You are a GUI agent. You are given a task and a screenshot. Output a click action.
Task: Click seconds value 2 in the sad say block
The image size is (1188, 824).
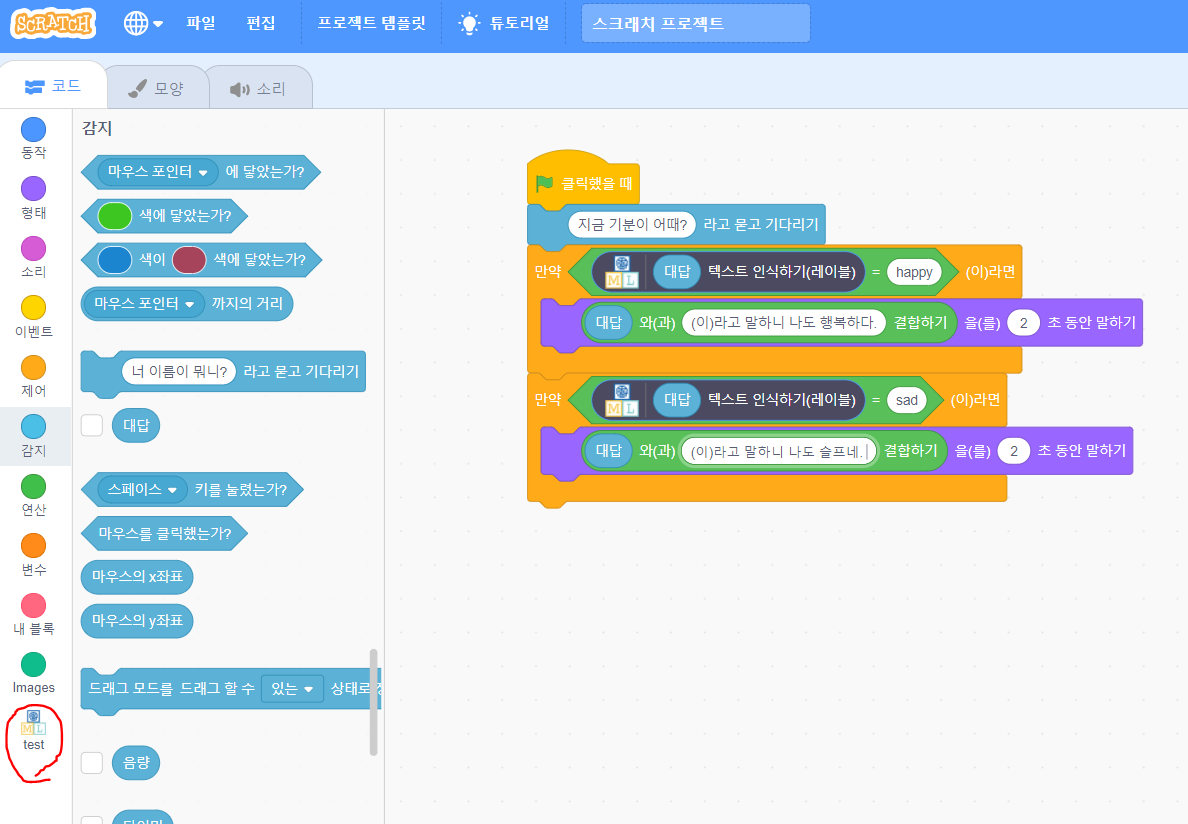[x=1013, y=452]
